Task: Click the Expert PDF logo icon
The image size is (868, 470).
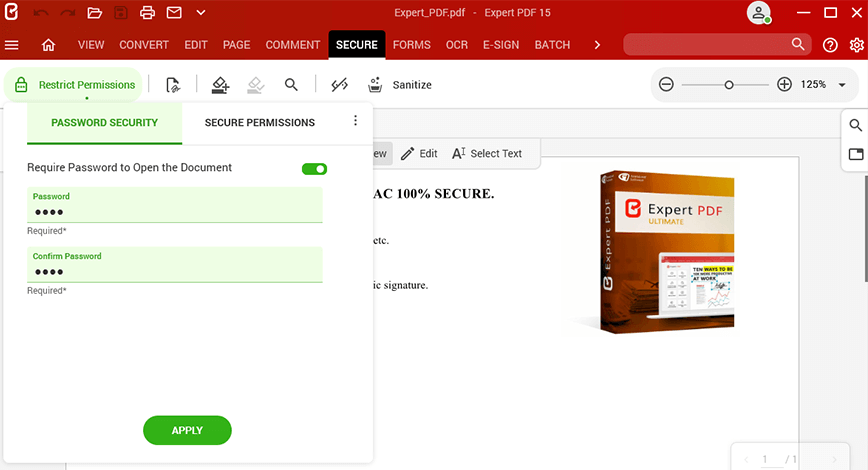Action: point(11,12)
